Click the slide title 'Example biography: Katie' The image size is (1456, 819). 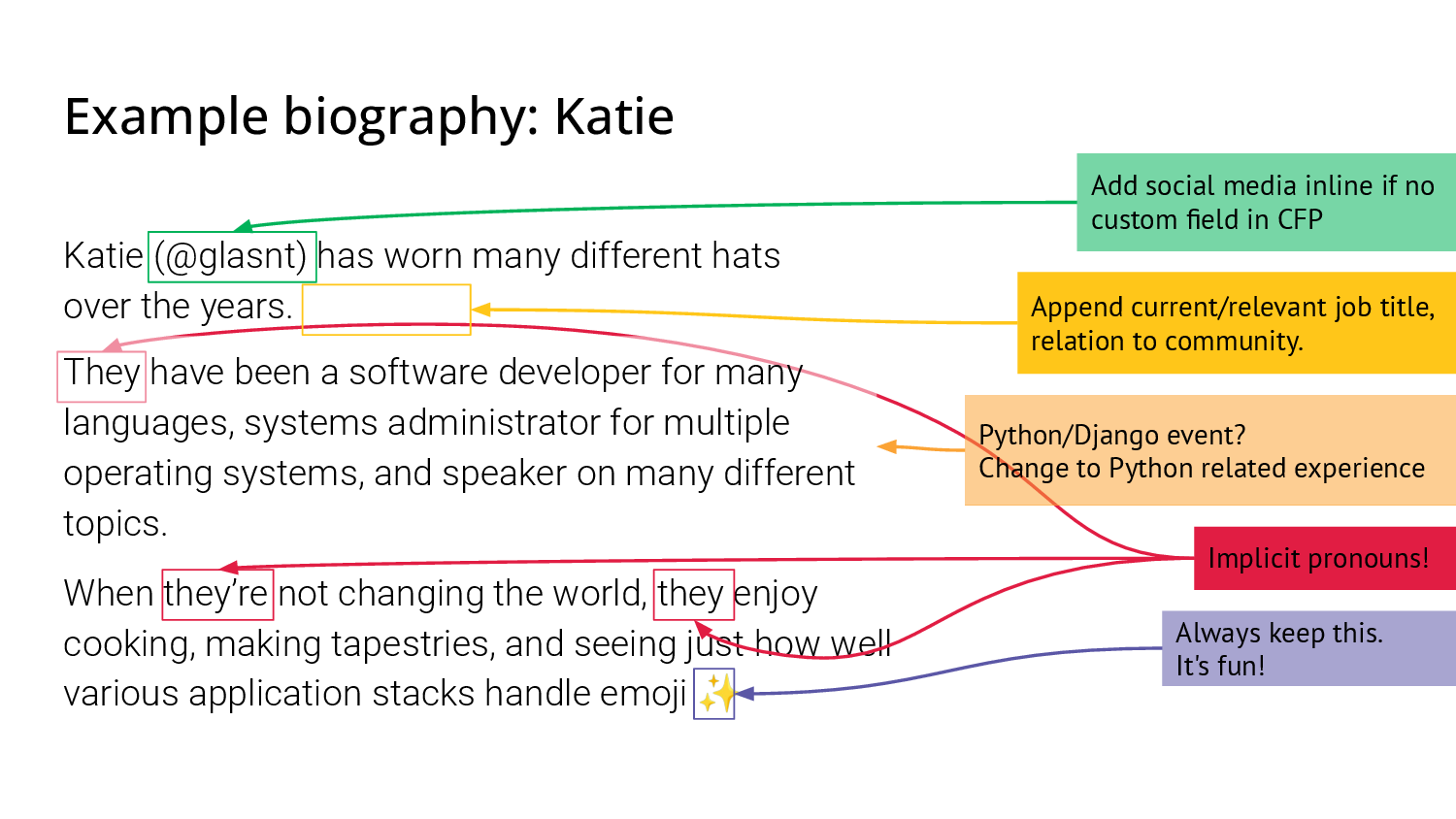tap(369, 117)
